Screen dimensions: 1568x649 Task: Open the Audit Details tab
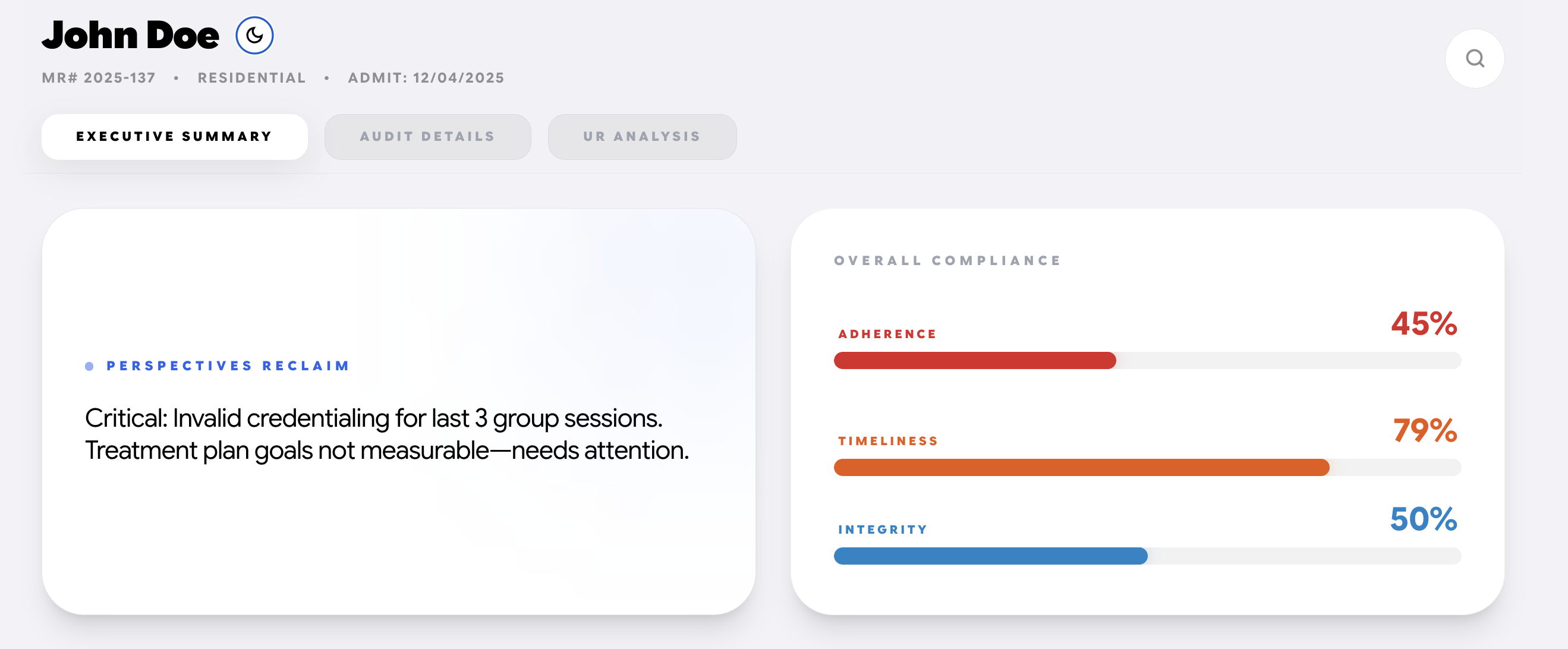pos(427,136)
